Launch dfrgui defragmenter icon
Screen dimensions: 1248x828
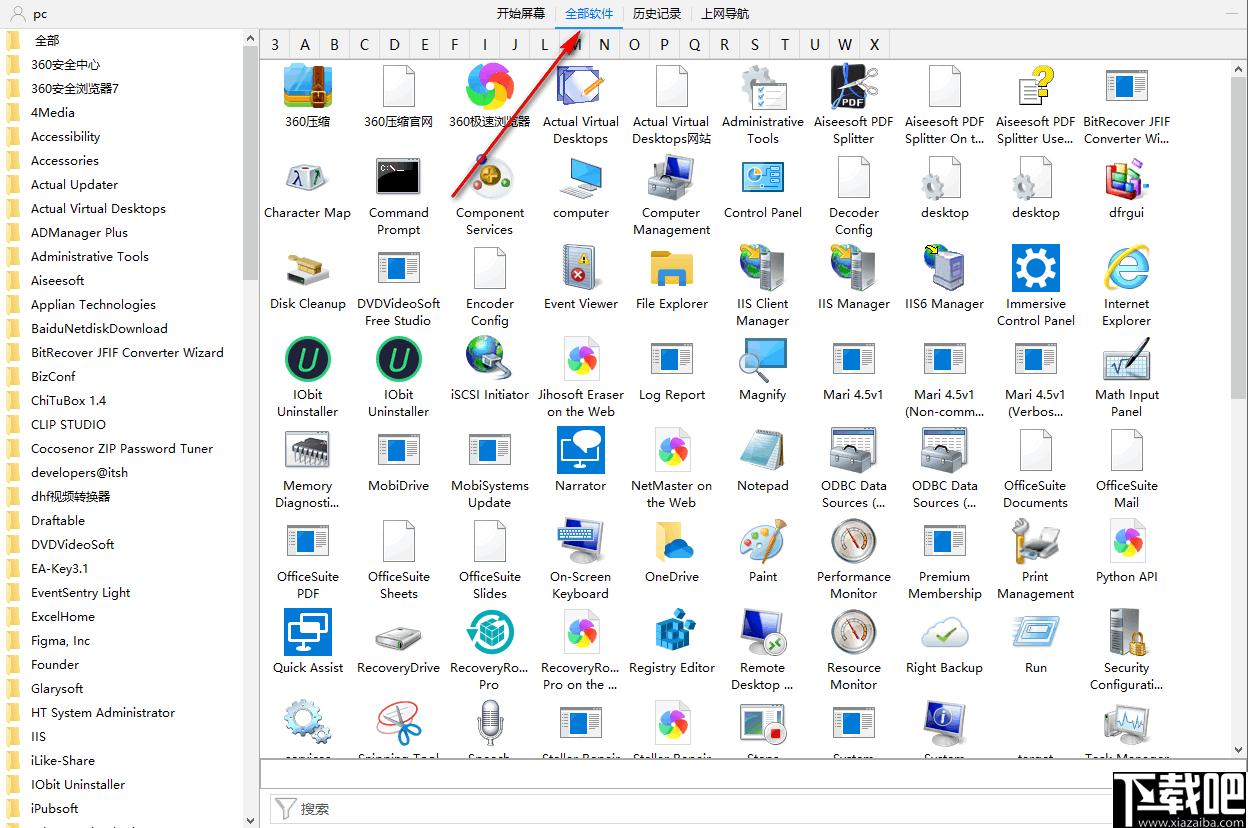tap(1127, 177)
